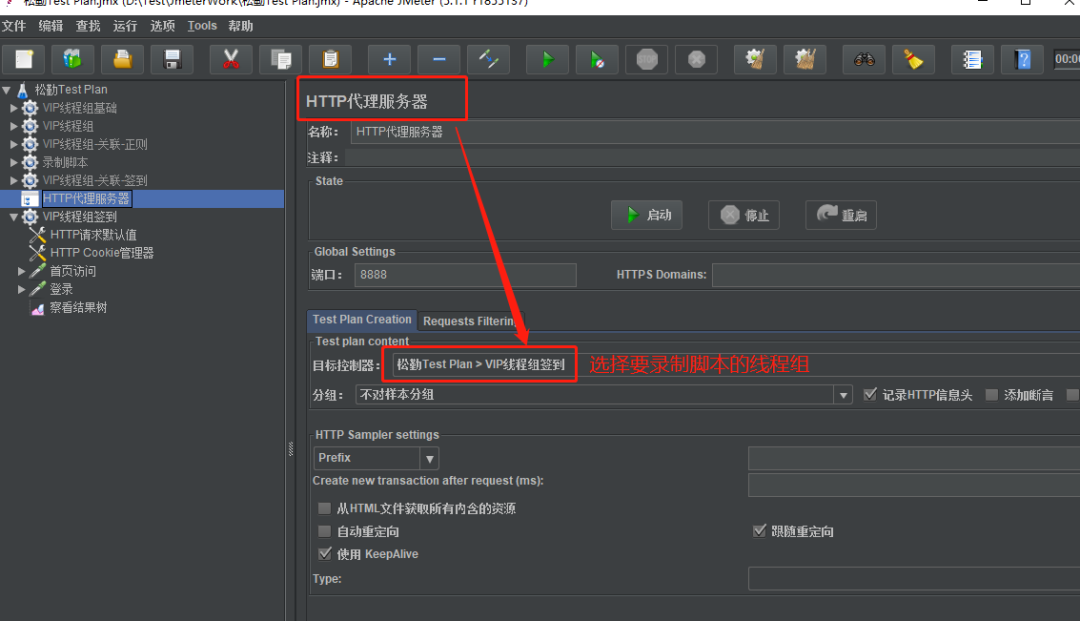Open the 运行 menu
Screen dimensions: 1080x621
[x=125, y=26]
